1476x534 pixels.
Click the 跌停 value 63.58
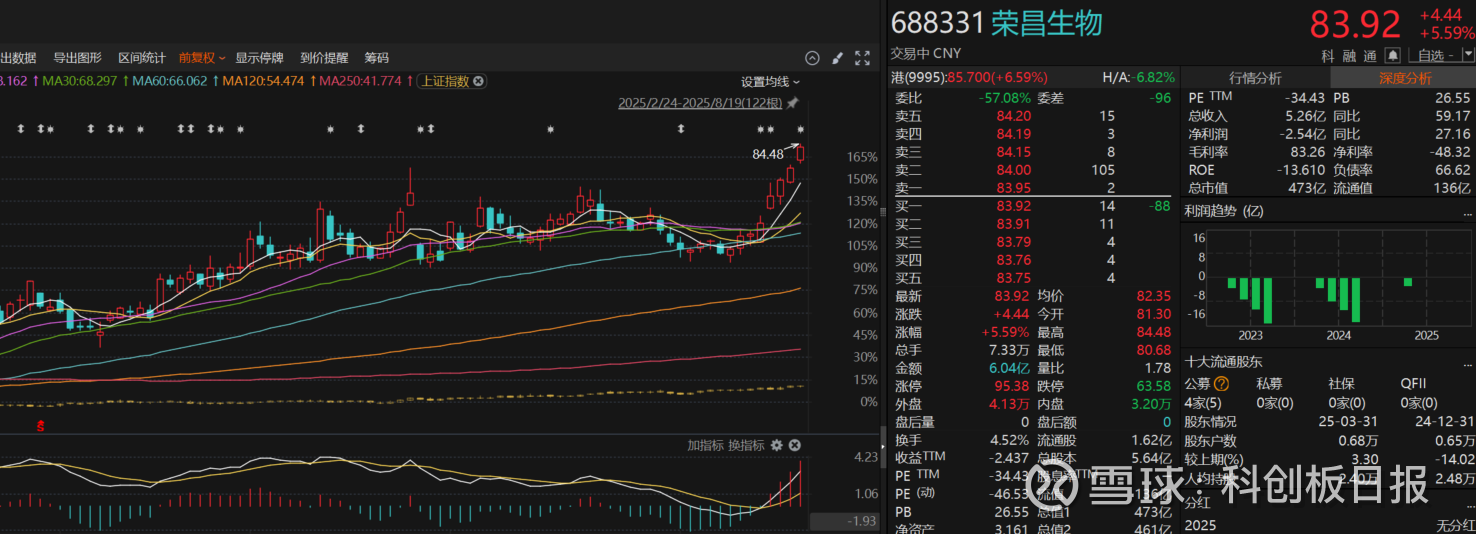point(1153,386)
